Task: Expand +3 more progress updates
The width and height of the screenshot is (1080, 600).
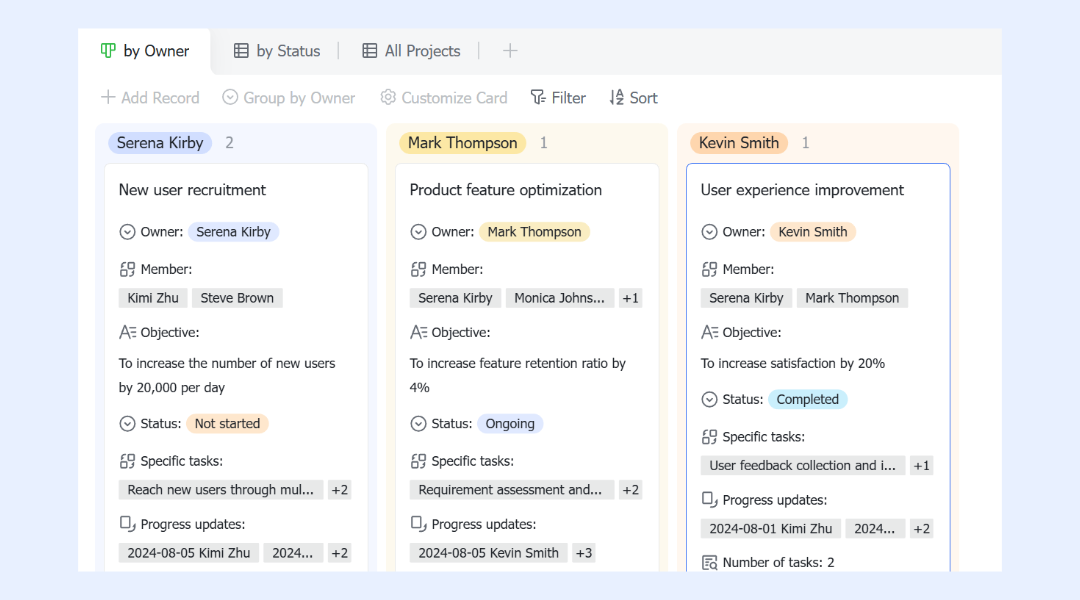Action: [x=583, y=553]
